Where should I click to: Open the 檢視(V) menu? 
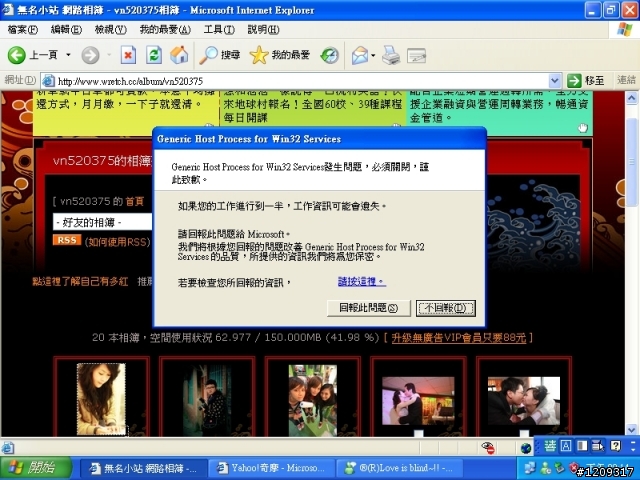111,30
